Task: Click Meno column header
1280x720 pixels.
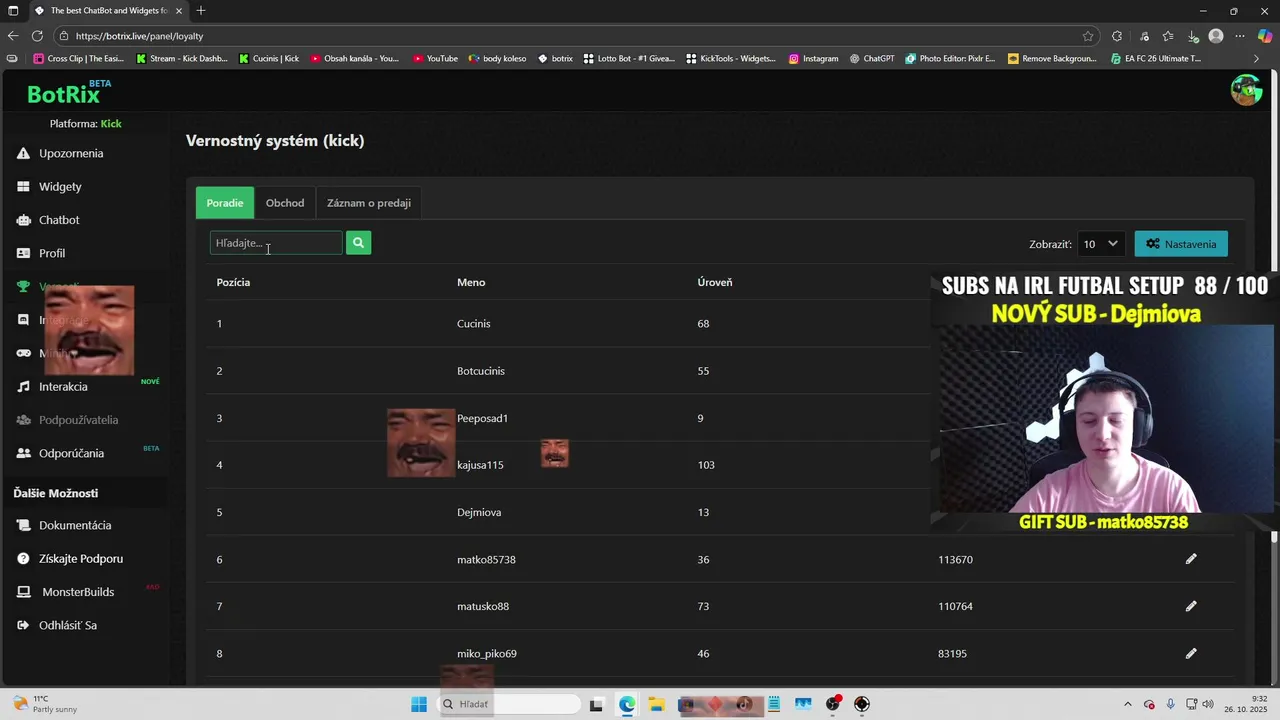Action: coord(471,282)
